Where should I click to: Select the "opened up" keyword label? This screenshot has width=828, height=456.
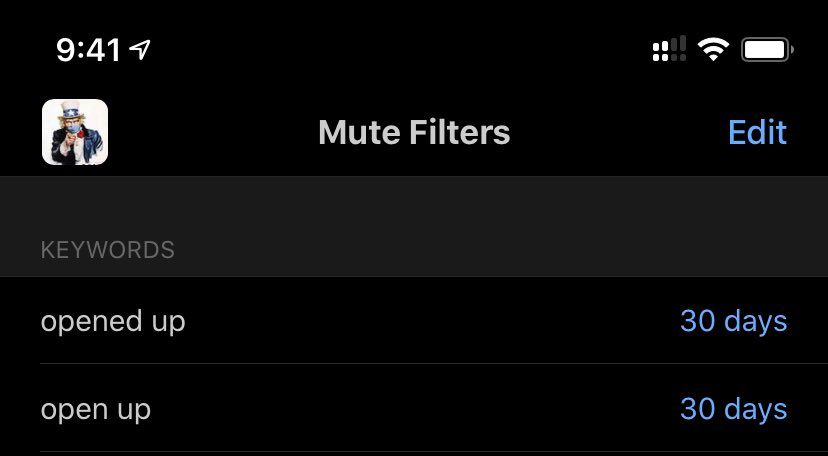click(x=113, y=322)
